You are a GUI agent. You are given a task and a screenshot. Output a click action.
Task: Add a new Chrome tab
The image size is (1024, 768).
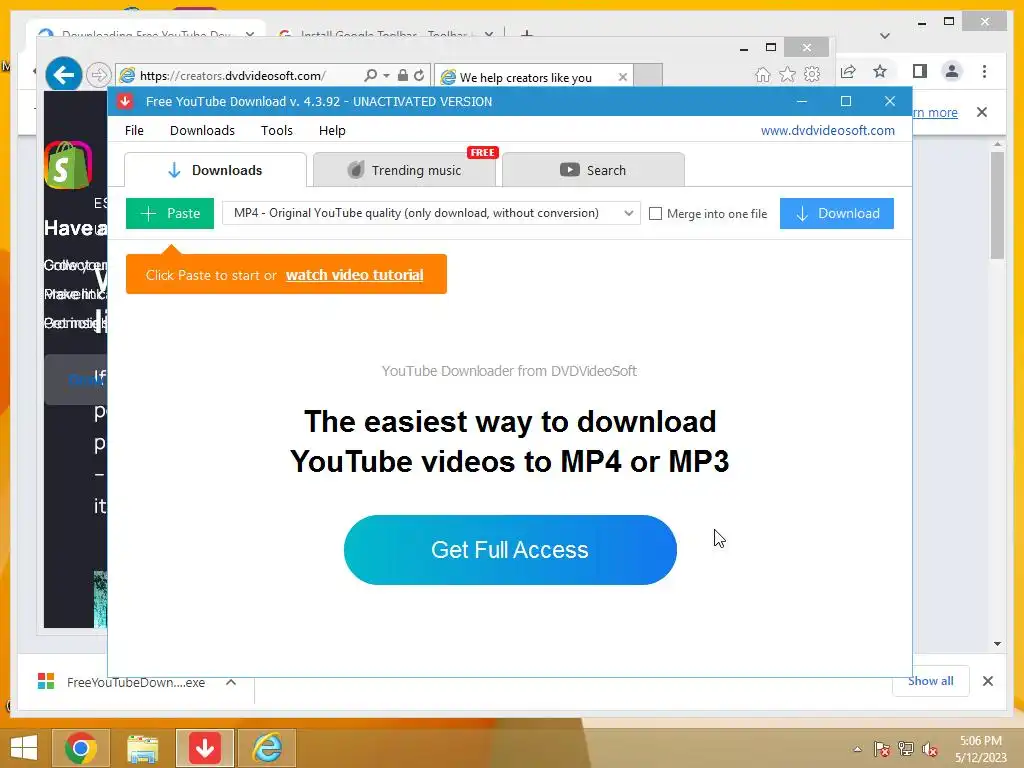(x=527, y=34)
